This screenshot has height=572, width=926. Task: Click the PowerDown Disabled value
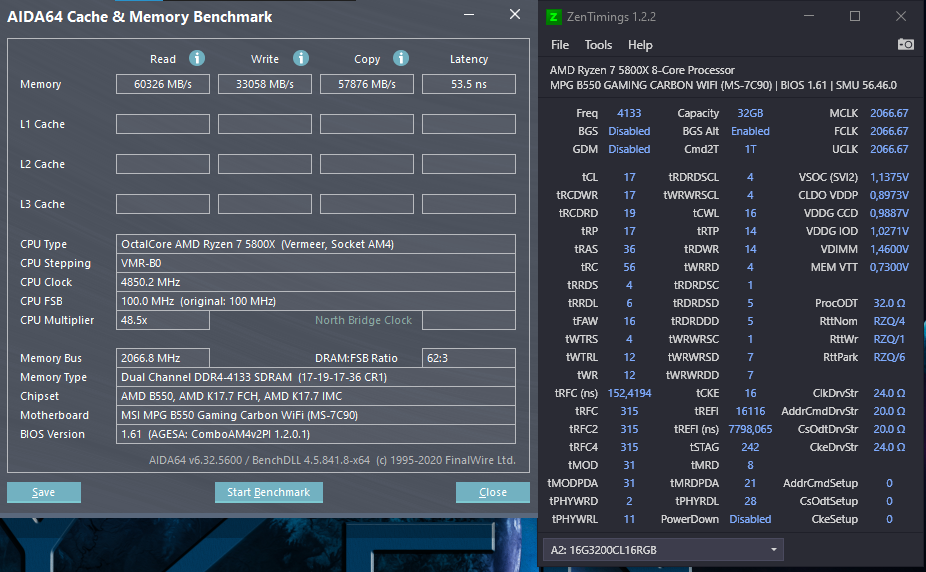(750, 519)
